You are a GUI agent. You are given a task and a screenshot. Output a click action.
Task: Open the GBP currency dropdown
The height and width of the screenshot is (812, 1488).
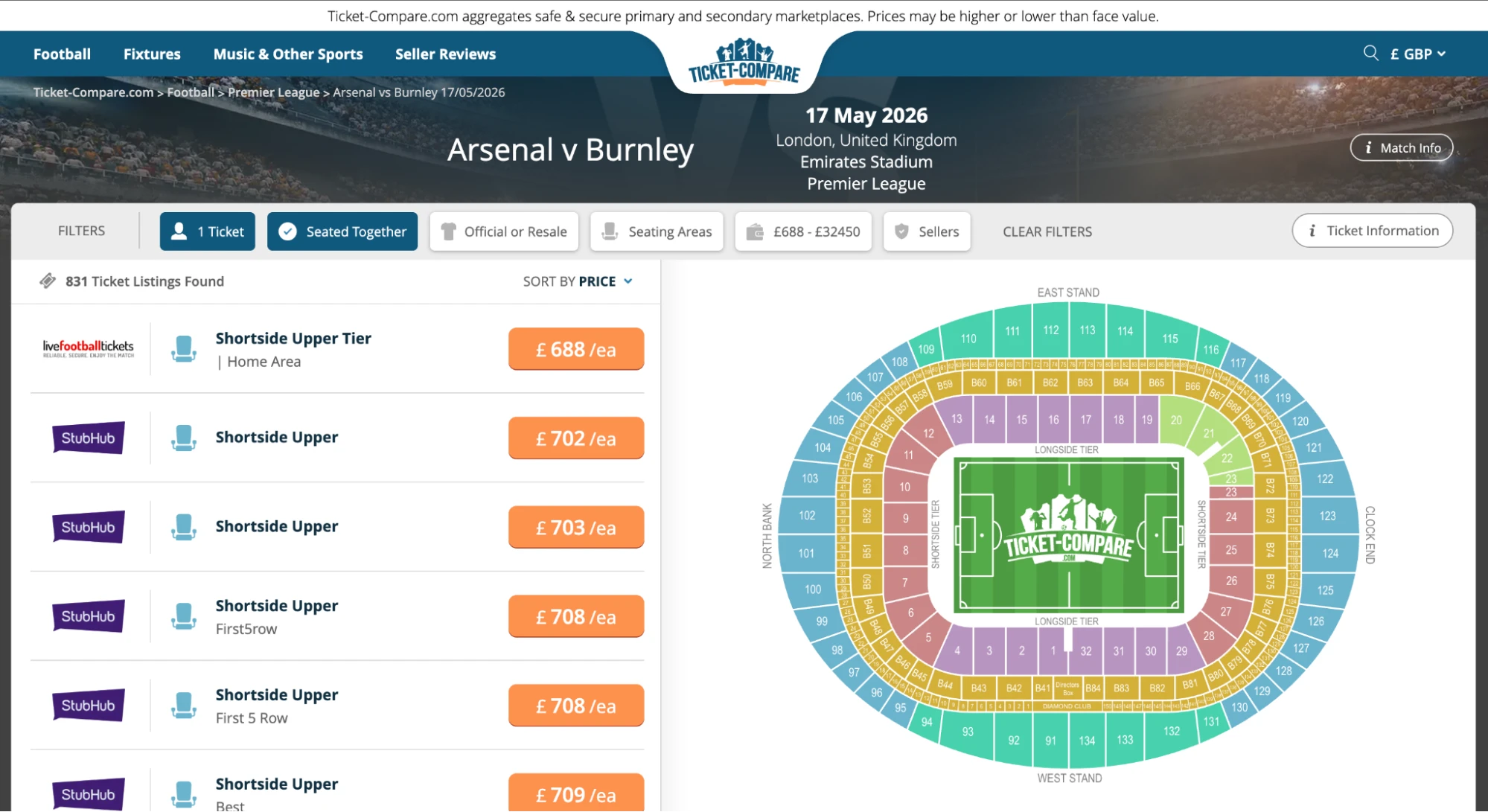tap(1417, 53)
